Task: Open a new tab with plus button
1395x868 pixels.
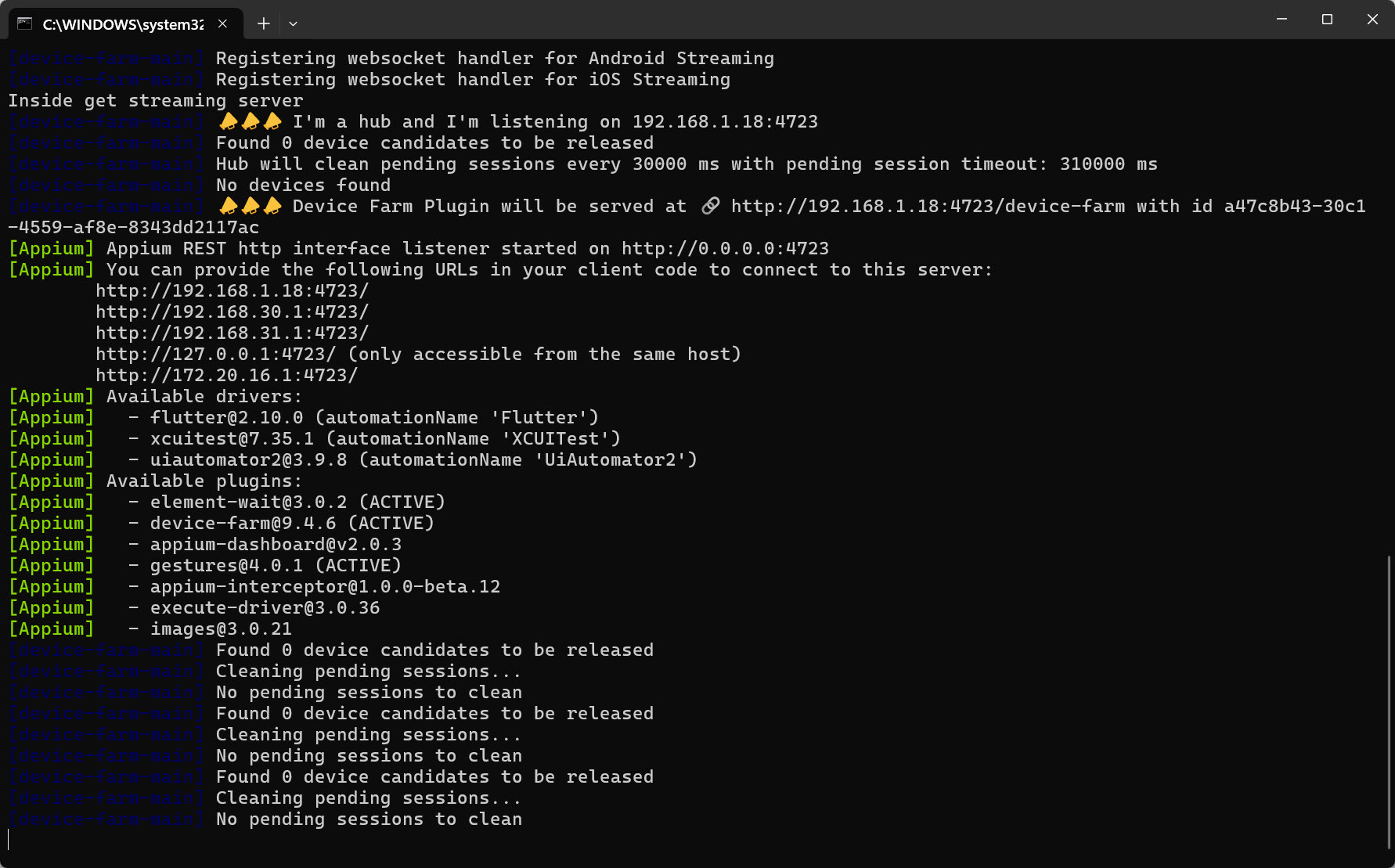Action: (x=264, y=23)
